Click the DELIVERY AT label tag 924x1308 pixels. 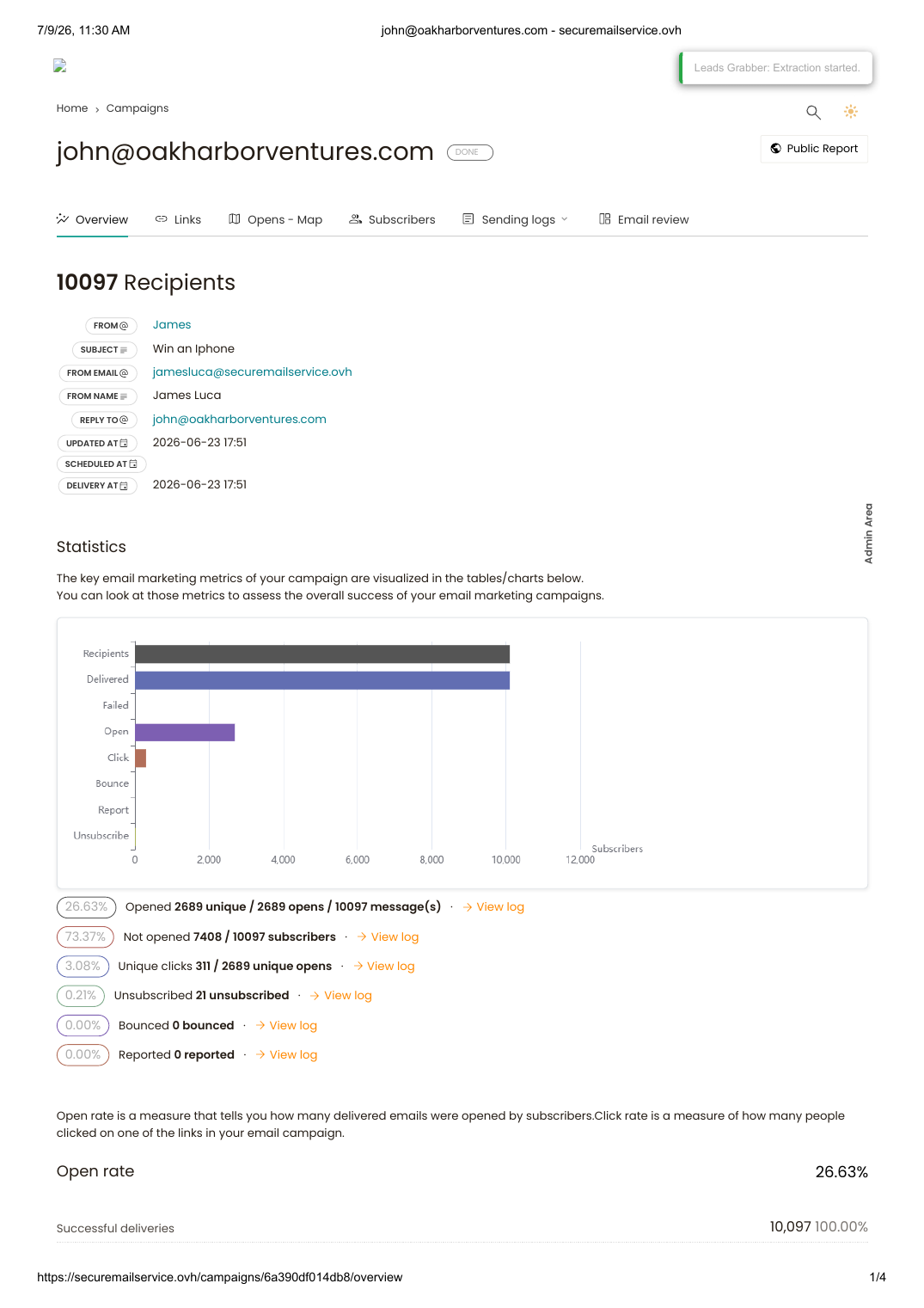tap(97, 486)
